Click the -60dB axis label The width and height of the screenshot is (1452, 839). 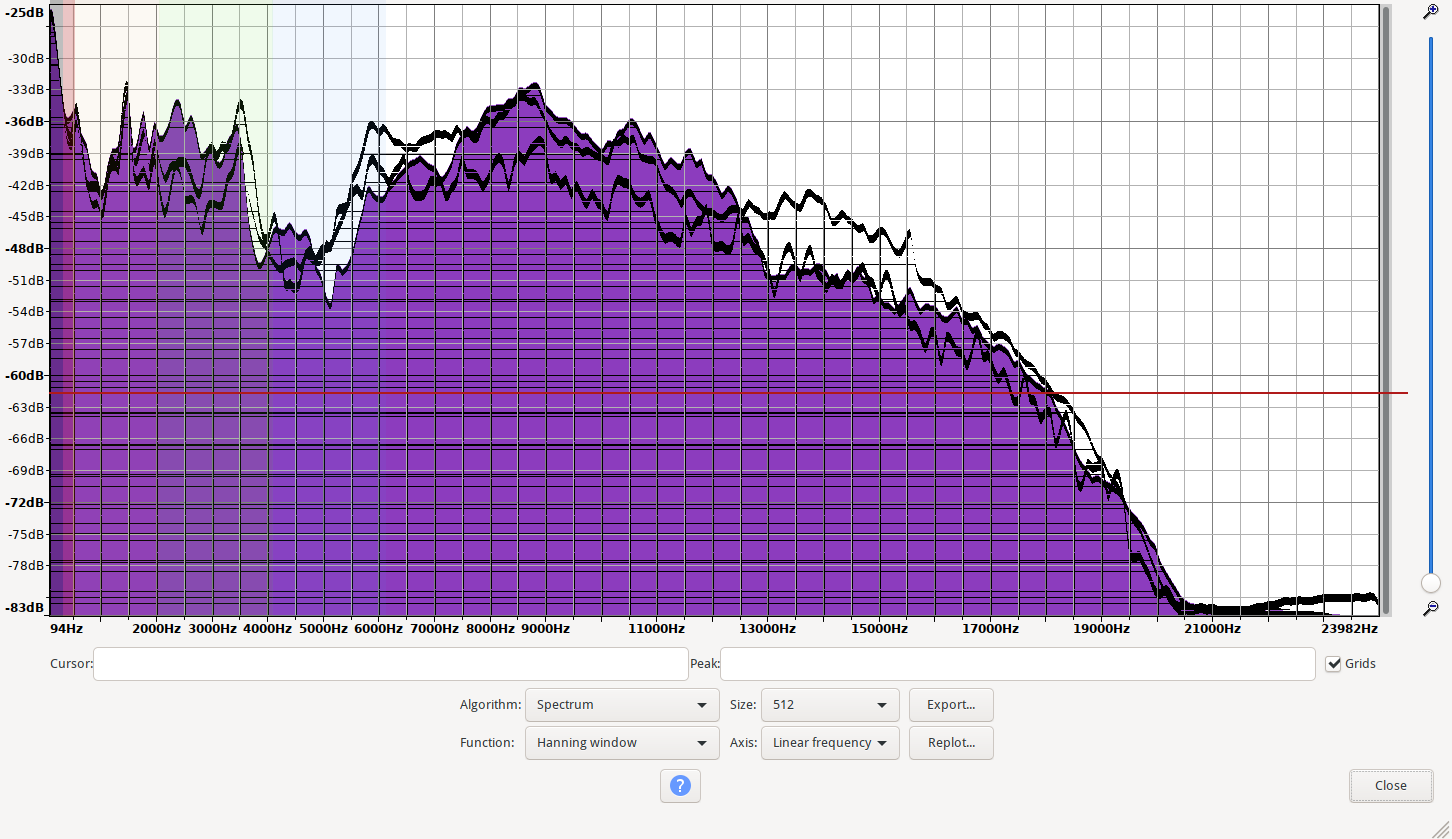25,376
